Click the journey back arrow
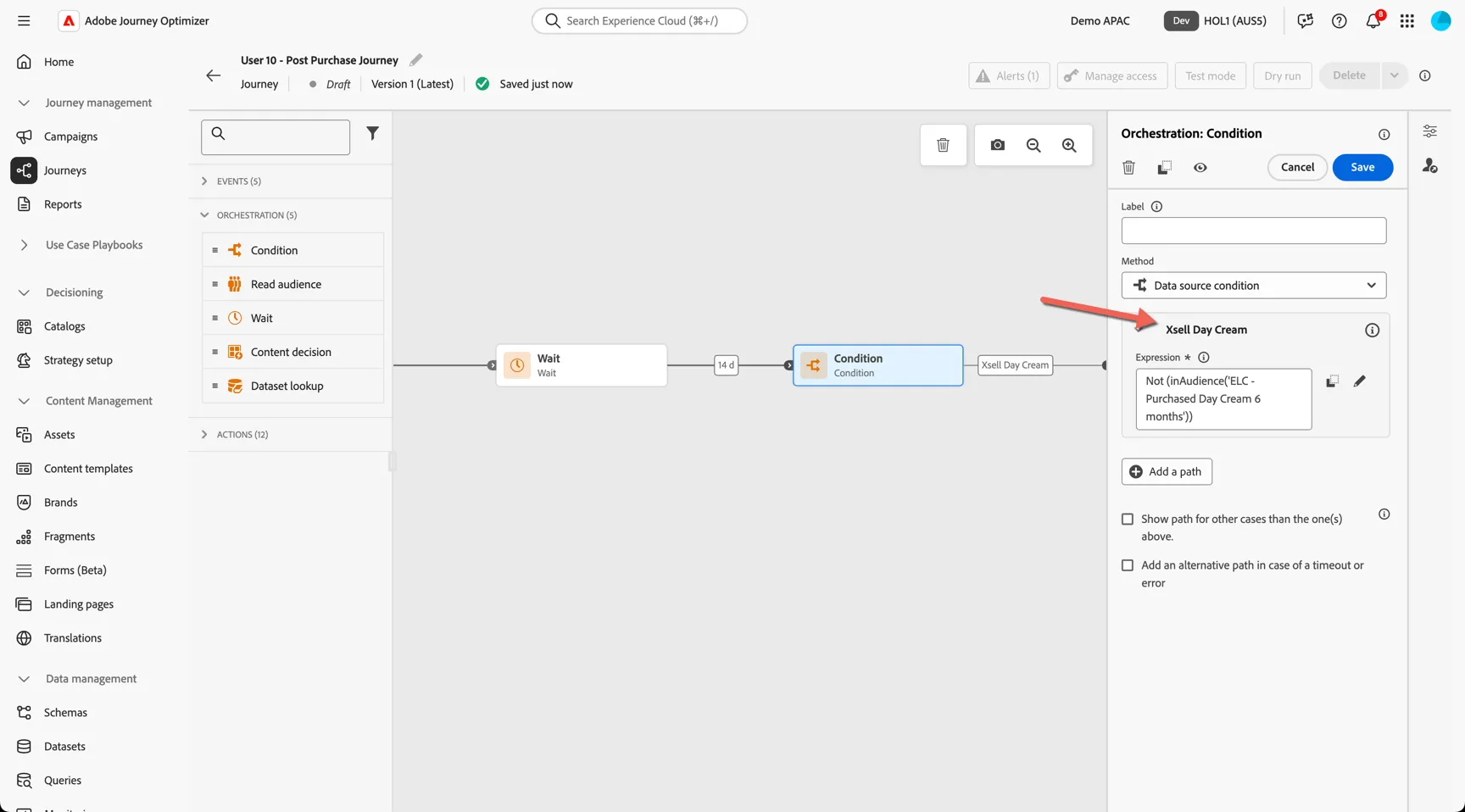Viewport: 1465px width, 812px height. (213, 75)
